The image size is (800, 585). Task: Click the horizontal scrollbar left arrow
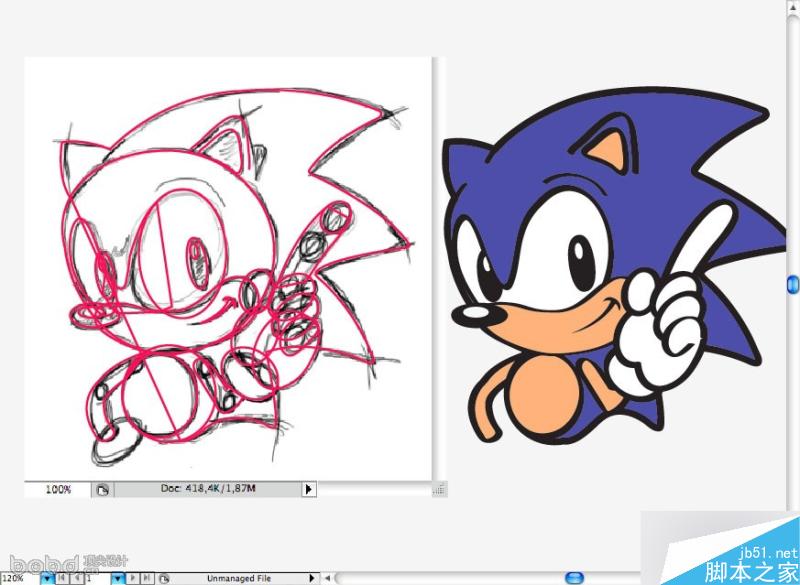pos(328,578)
